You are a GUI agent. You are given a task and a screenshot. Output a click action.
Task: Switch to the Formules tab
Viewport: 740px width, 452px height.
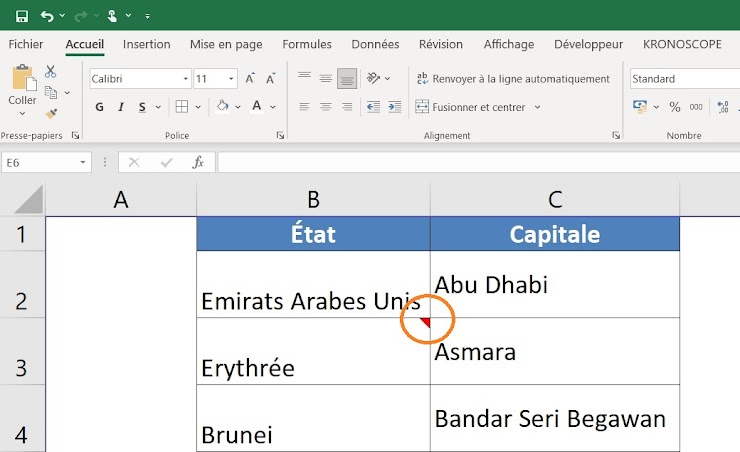306,44
